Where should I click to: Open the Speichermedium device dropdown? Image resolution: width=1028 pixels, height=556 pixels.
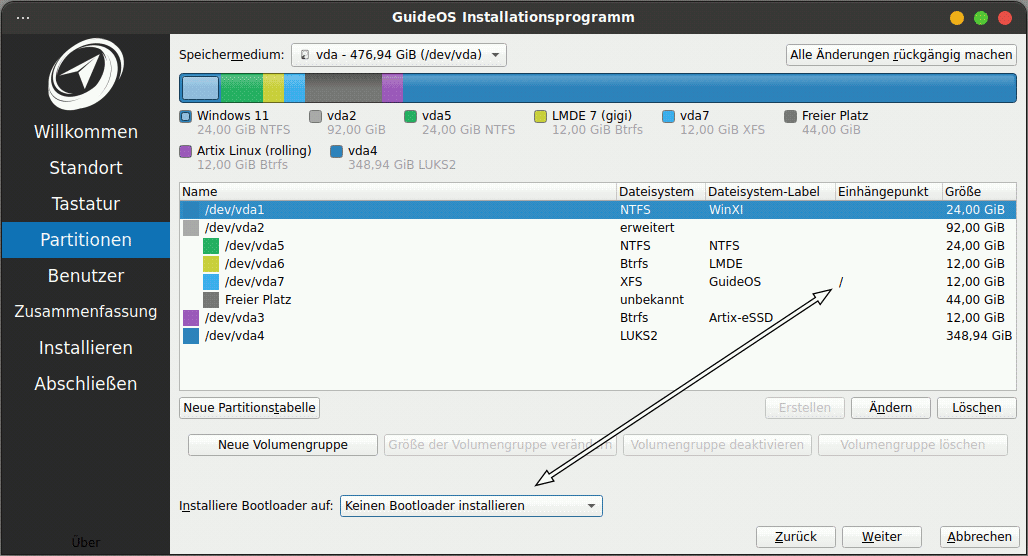(399, 55)
